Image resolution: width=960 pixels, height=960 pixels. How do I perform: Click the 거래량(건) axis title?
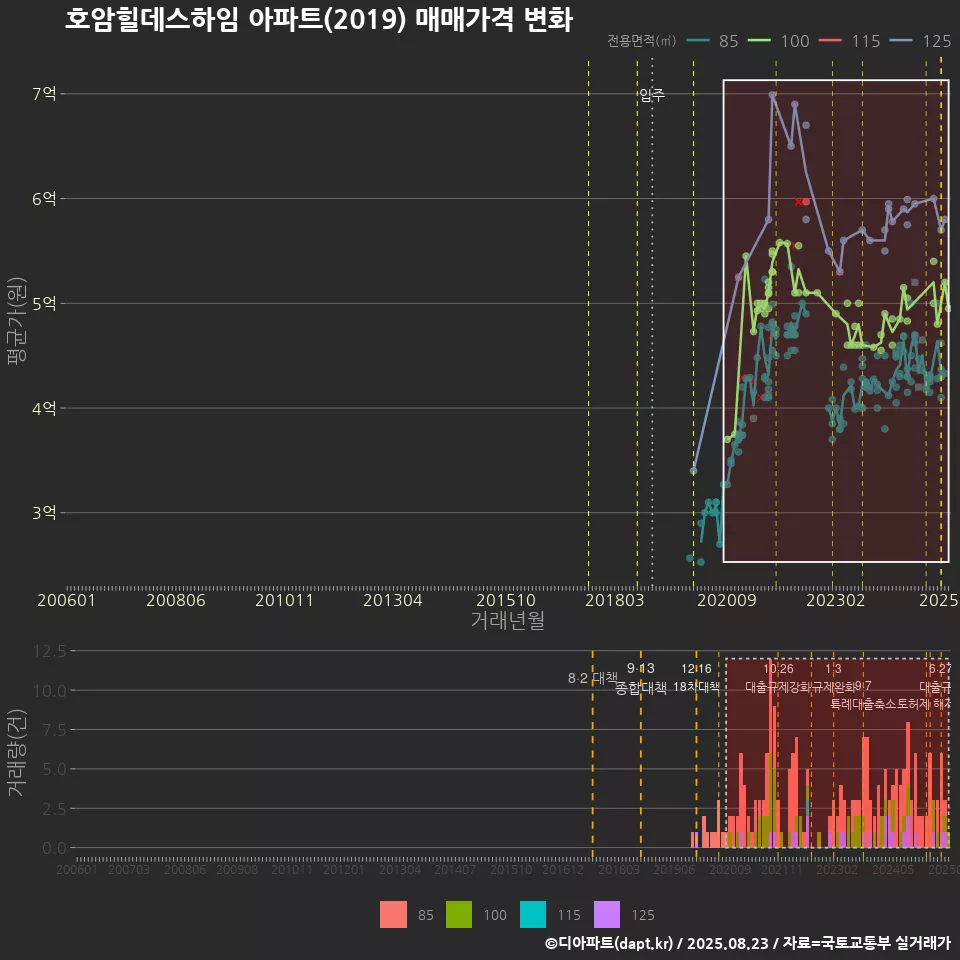(17, 752)
